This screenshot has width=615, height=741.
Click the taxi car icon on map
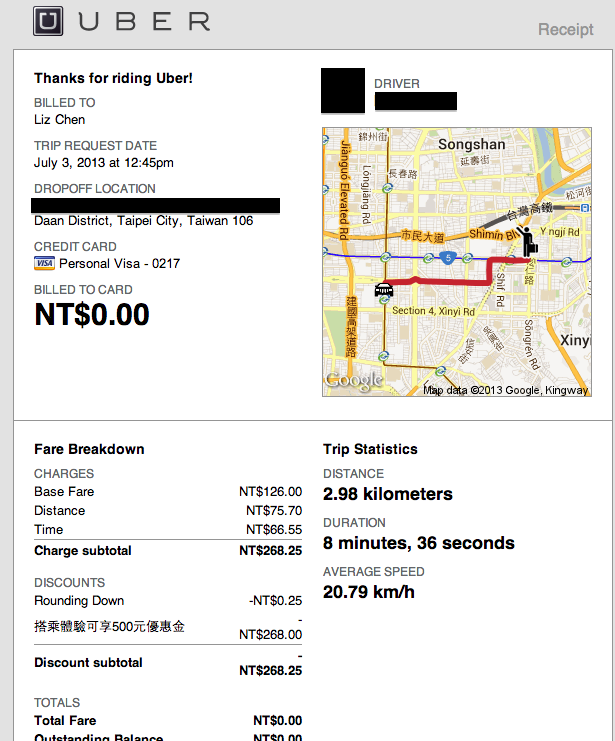(384, 289)
